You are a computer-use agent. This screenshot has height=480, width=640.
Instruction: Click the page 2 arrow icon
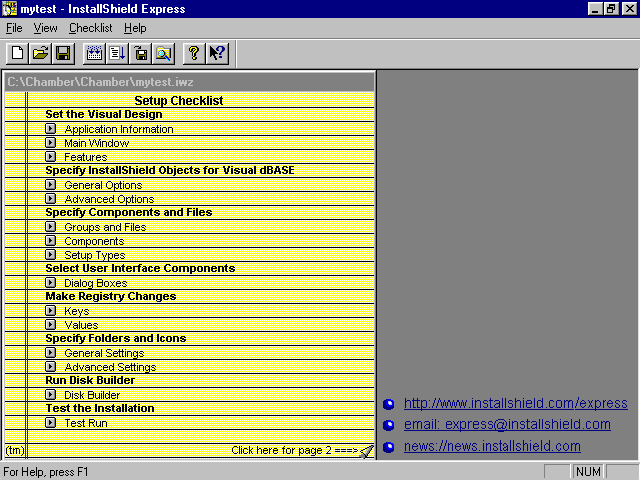pyautogui.click(x=366, y=451)
